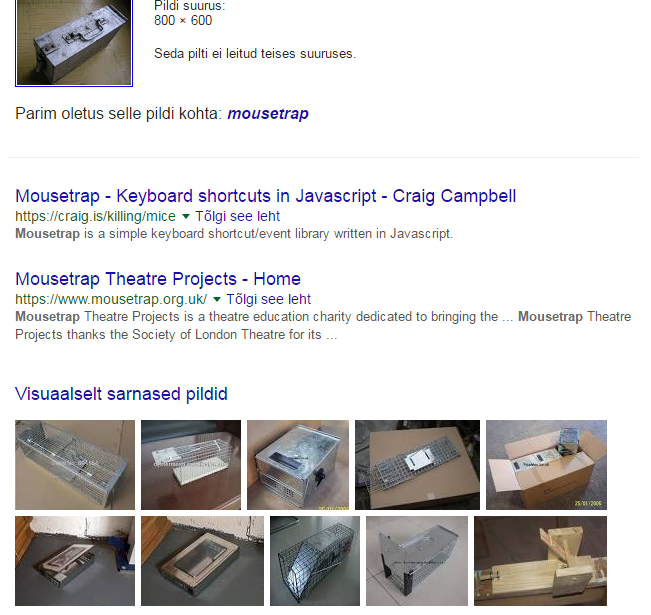Select cage trap on wooden table thumbnail
This screenshot has width=651, height=615.
(191, 465)
